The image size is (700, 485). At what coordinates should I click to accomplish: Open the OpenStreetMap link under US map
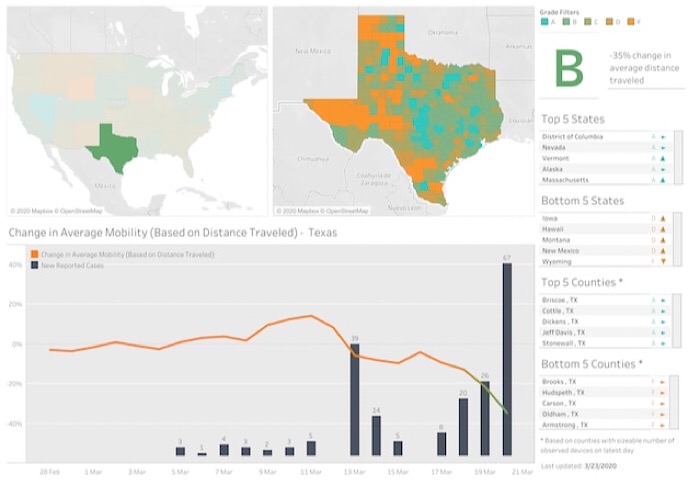pos(82,211)
